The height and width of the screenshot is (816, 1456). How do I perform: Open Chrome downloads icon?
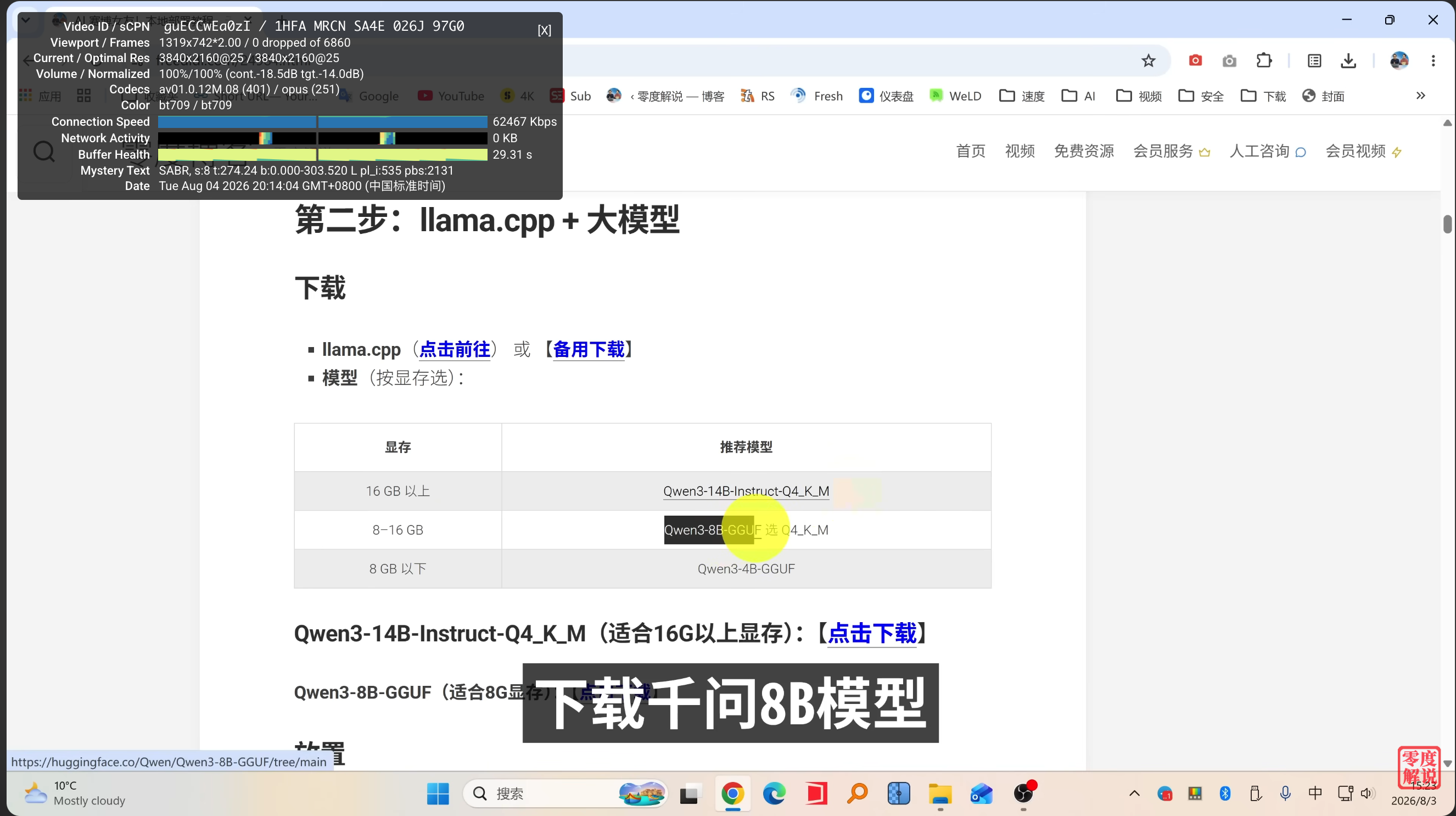[1348, 60]
